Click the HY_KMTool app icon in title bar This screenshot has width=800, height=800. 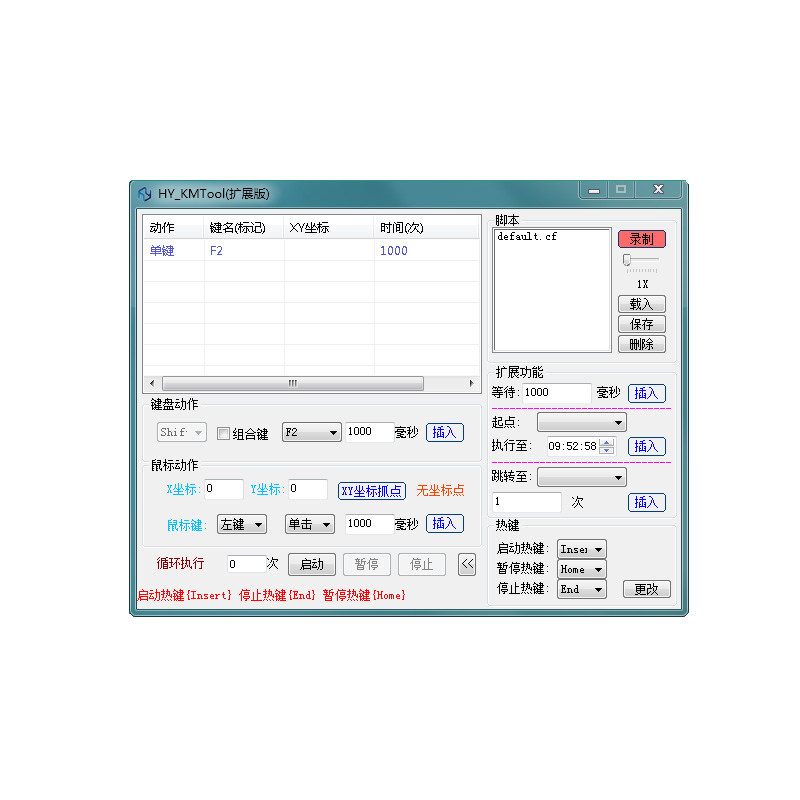[x=144, y=194]
